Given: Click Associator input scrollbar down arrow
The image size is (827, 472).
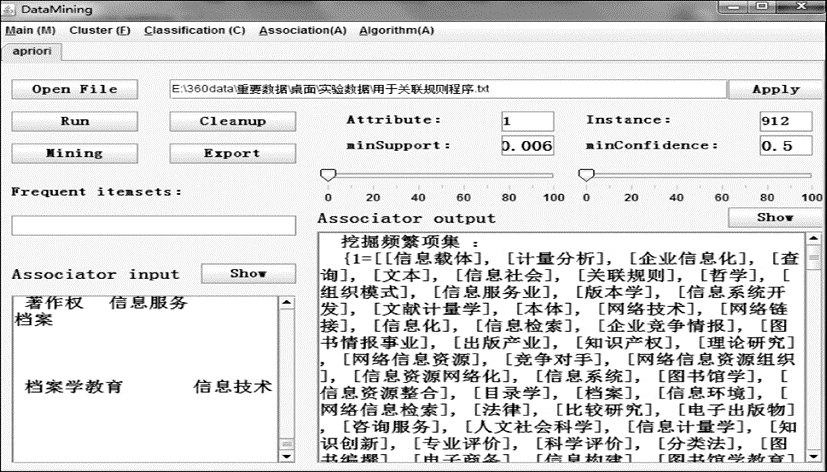Looking at the screenshot, I should (x=286, y=457).
